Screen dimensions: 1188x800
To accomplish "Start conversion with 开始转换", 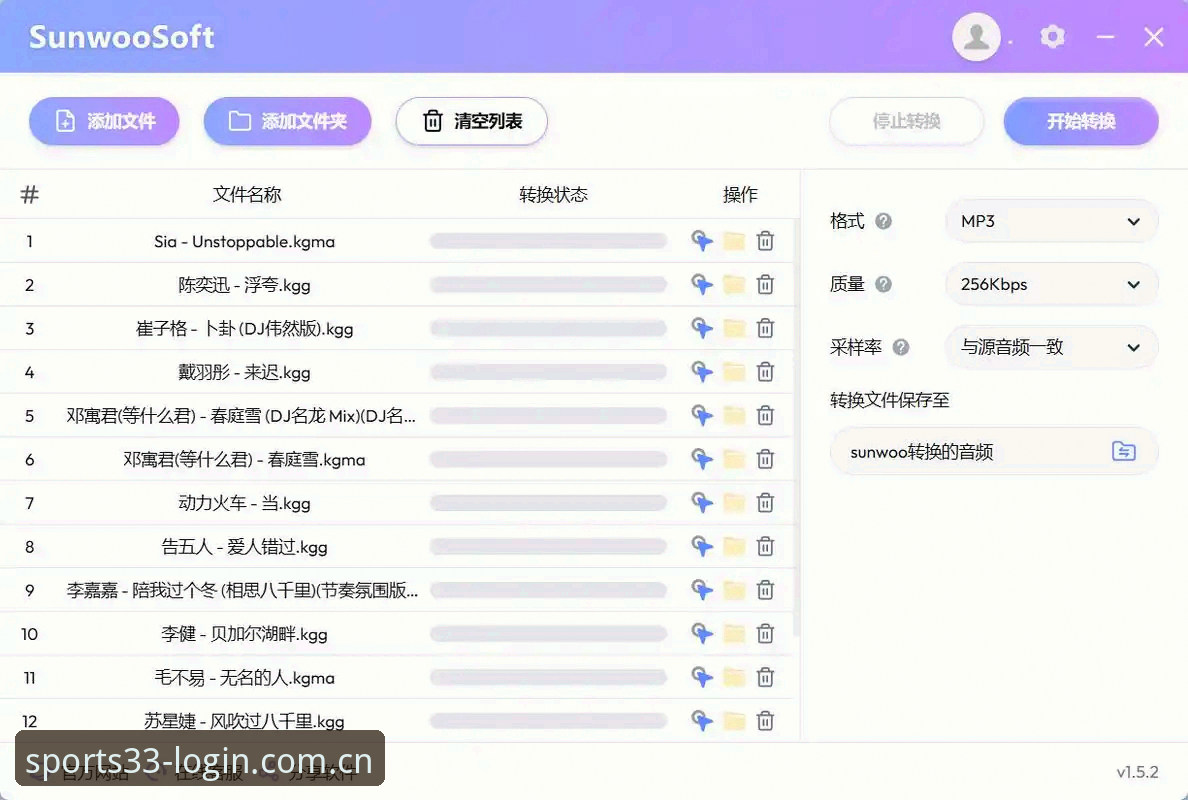I will (x=1081, y=121).
